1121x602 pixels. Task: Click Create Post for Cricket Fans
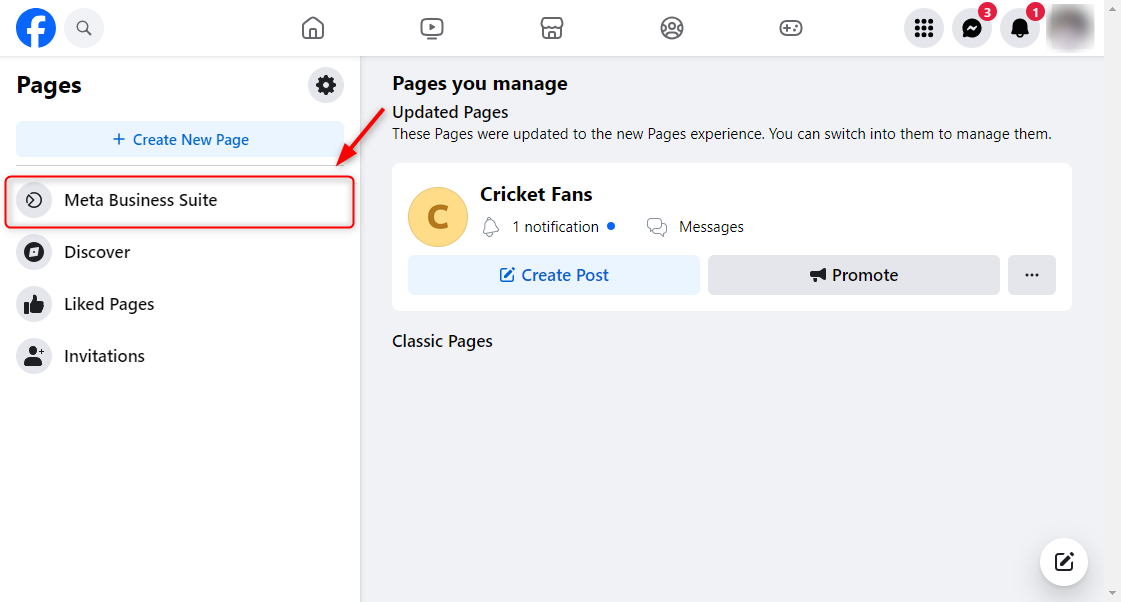553,275
